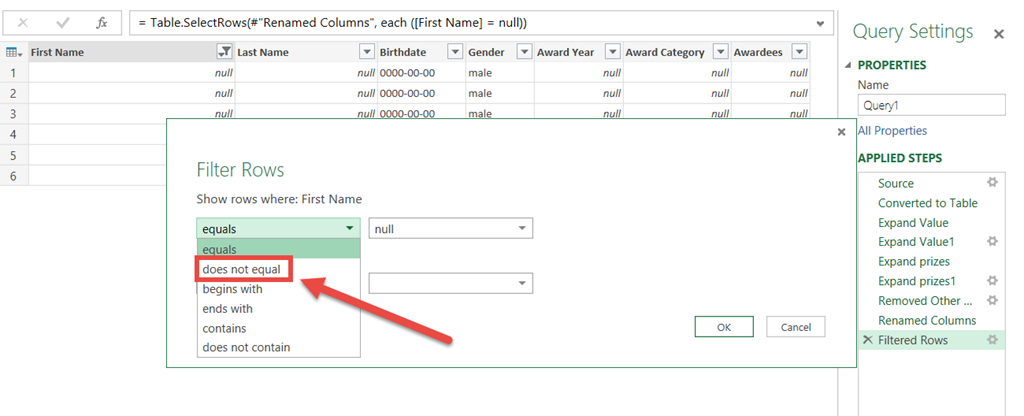Click the formula bar cancel X icon
This screenshot has height=416, width=1024.
click(23, 22)
